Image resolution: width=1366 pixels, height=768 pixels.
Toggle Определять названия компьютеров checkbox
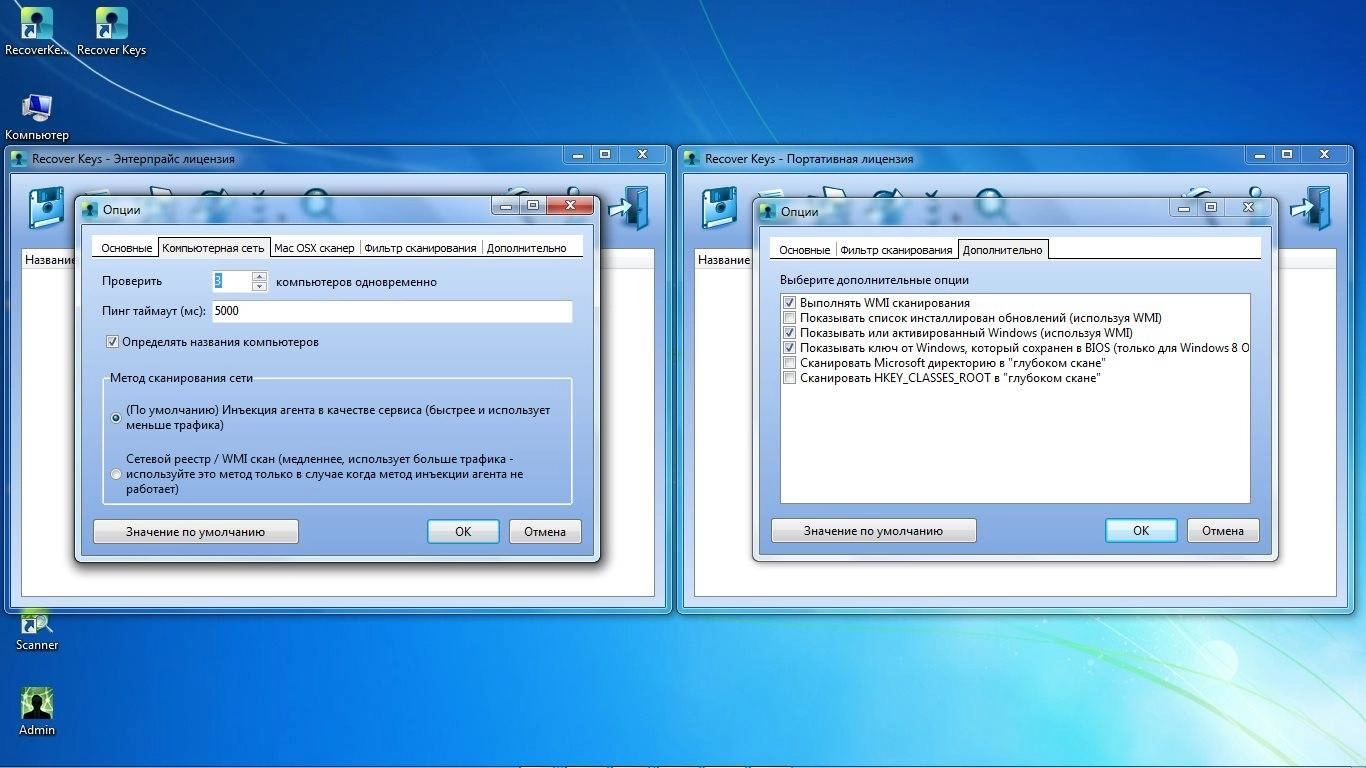112,342
